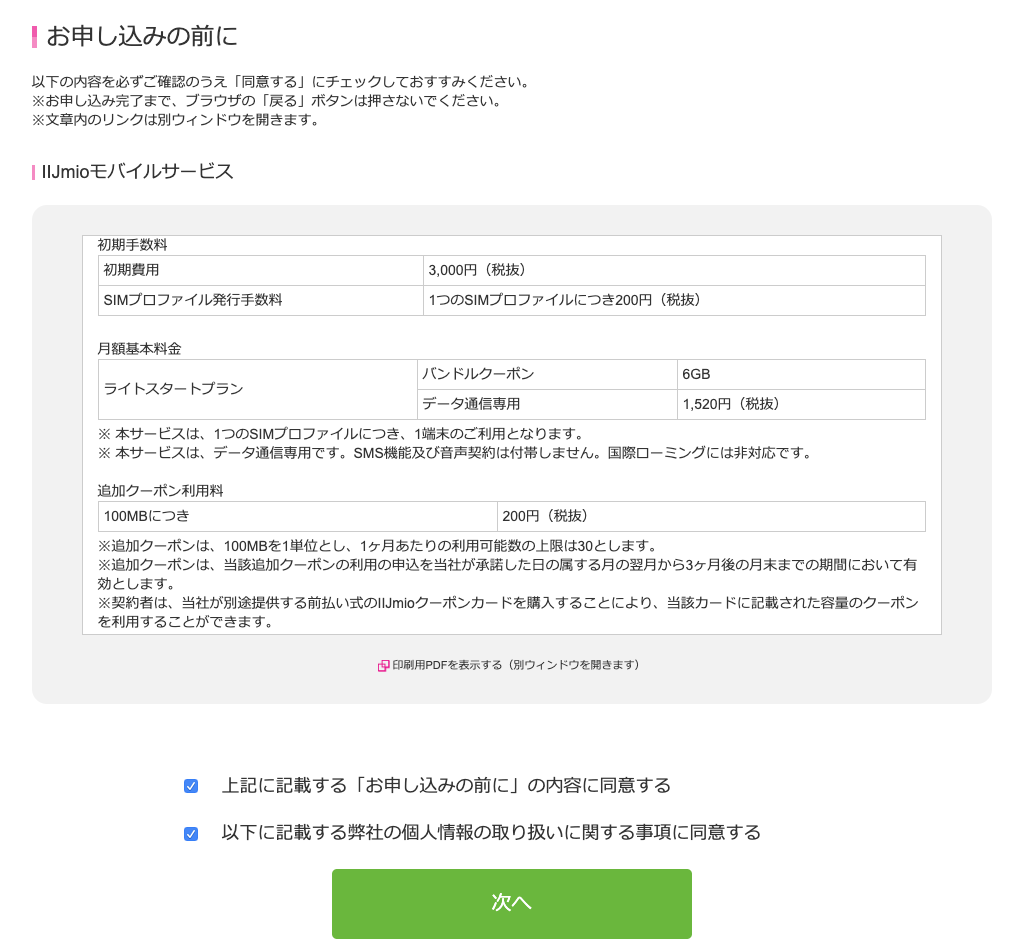Click the 初期費用 table cell
The height and width of the screenshot is (951, 1016).
(x=260, y=270)
